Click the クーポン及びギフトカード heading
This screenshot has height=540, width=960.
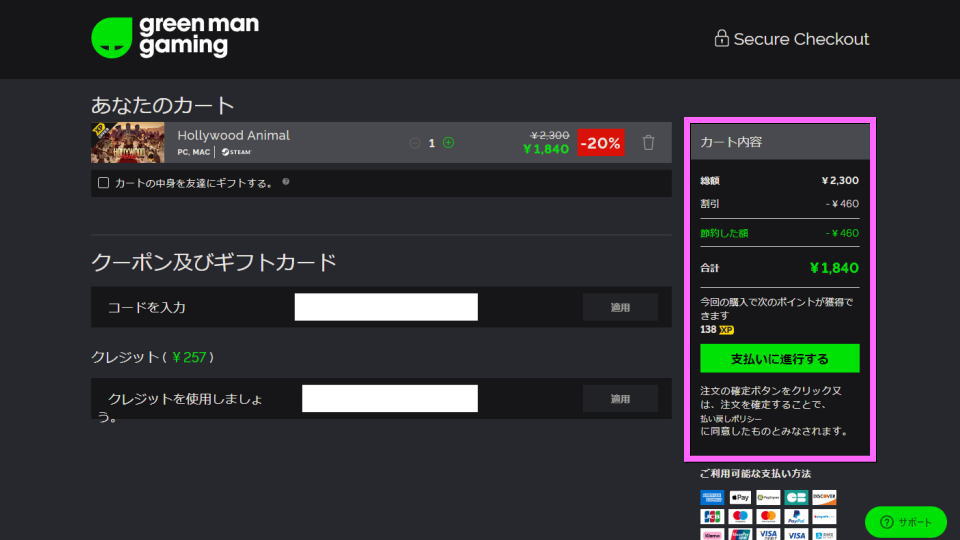(x=214, y=262)
